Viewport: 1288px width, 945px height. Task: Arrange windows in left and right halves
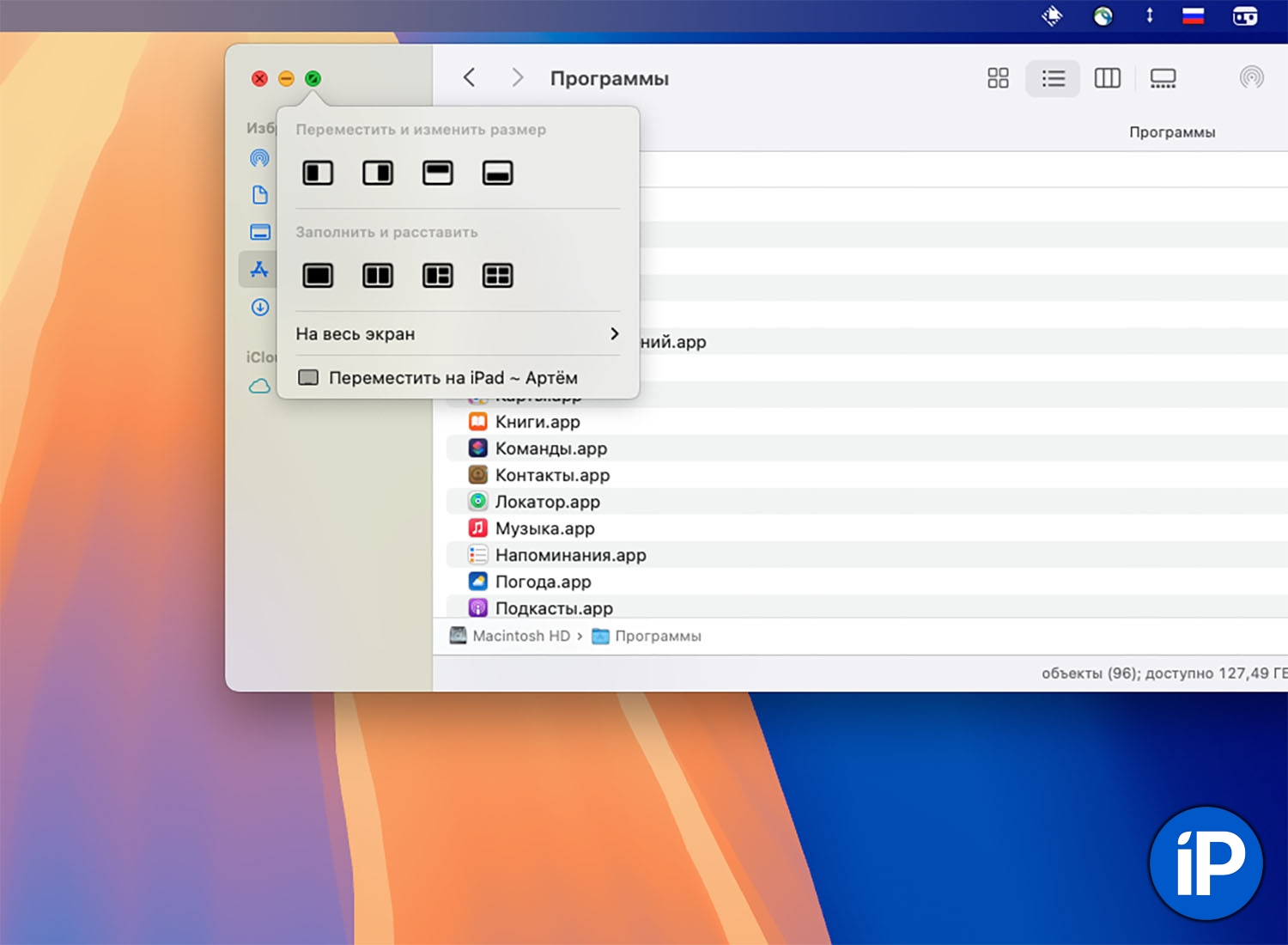(x=378, y=276)
